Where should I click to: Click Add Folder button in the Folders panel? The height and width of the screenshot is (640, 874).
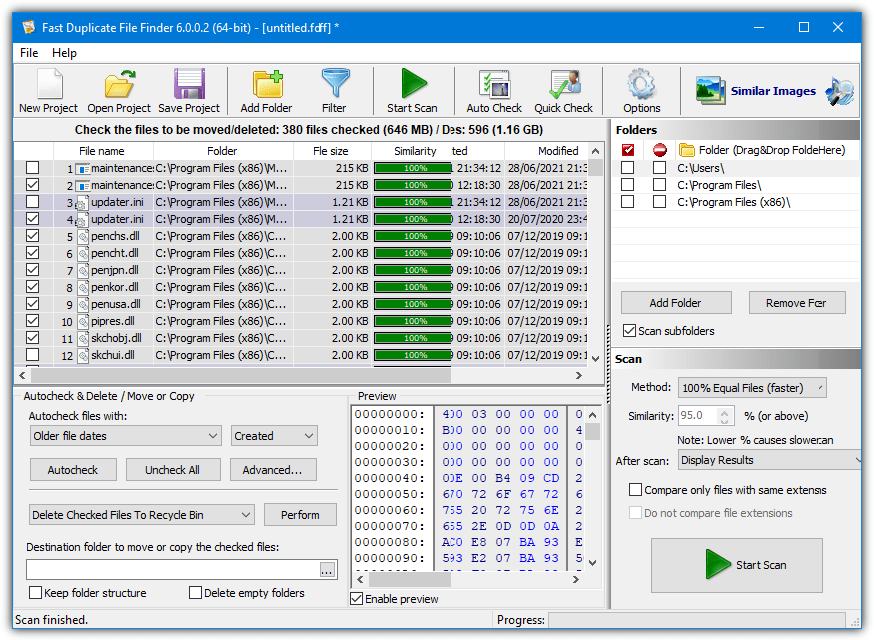676,303
